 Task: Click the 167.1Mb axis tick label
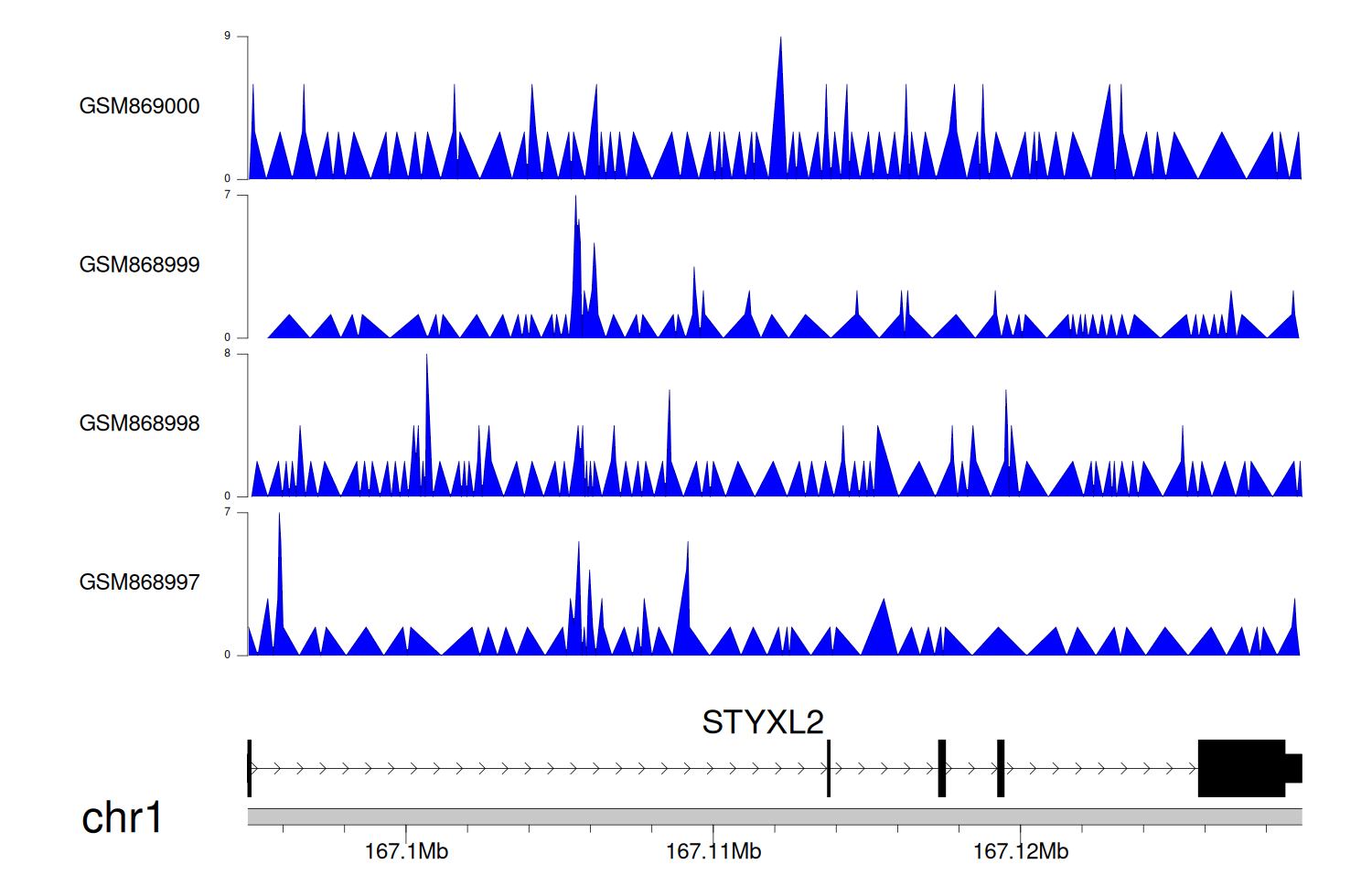pos(406,852)
